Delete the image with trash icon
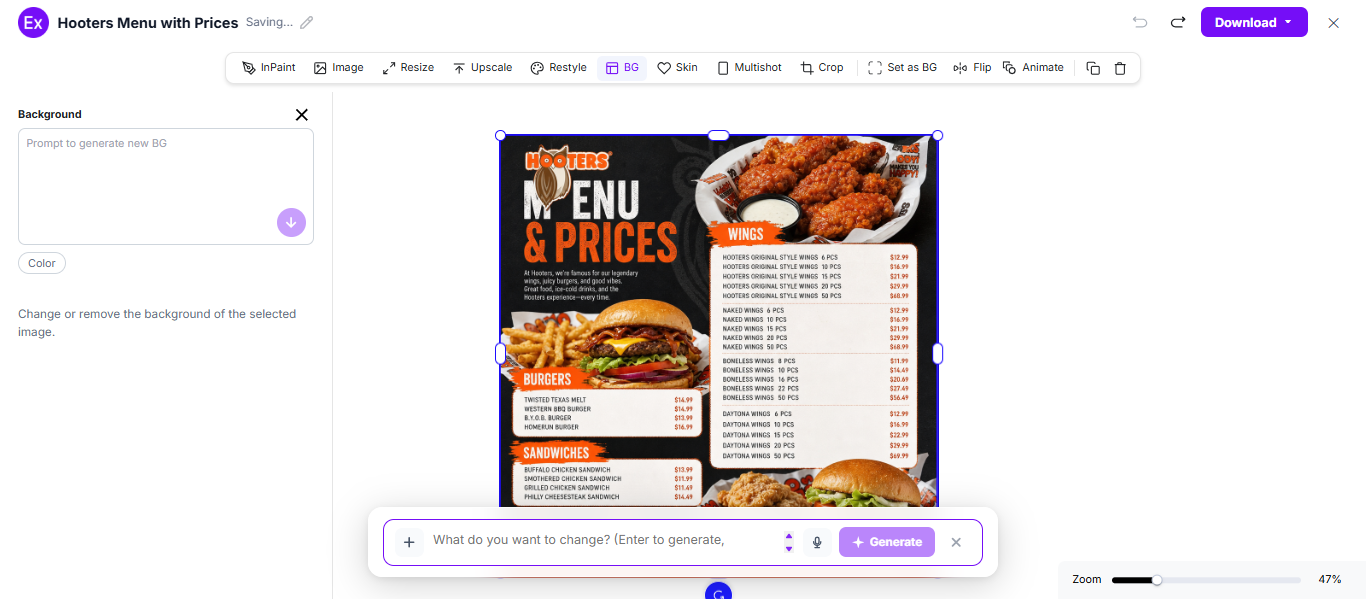 [x=1120, y=68]
